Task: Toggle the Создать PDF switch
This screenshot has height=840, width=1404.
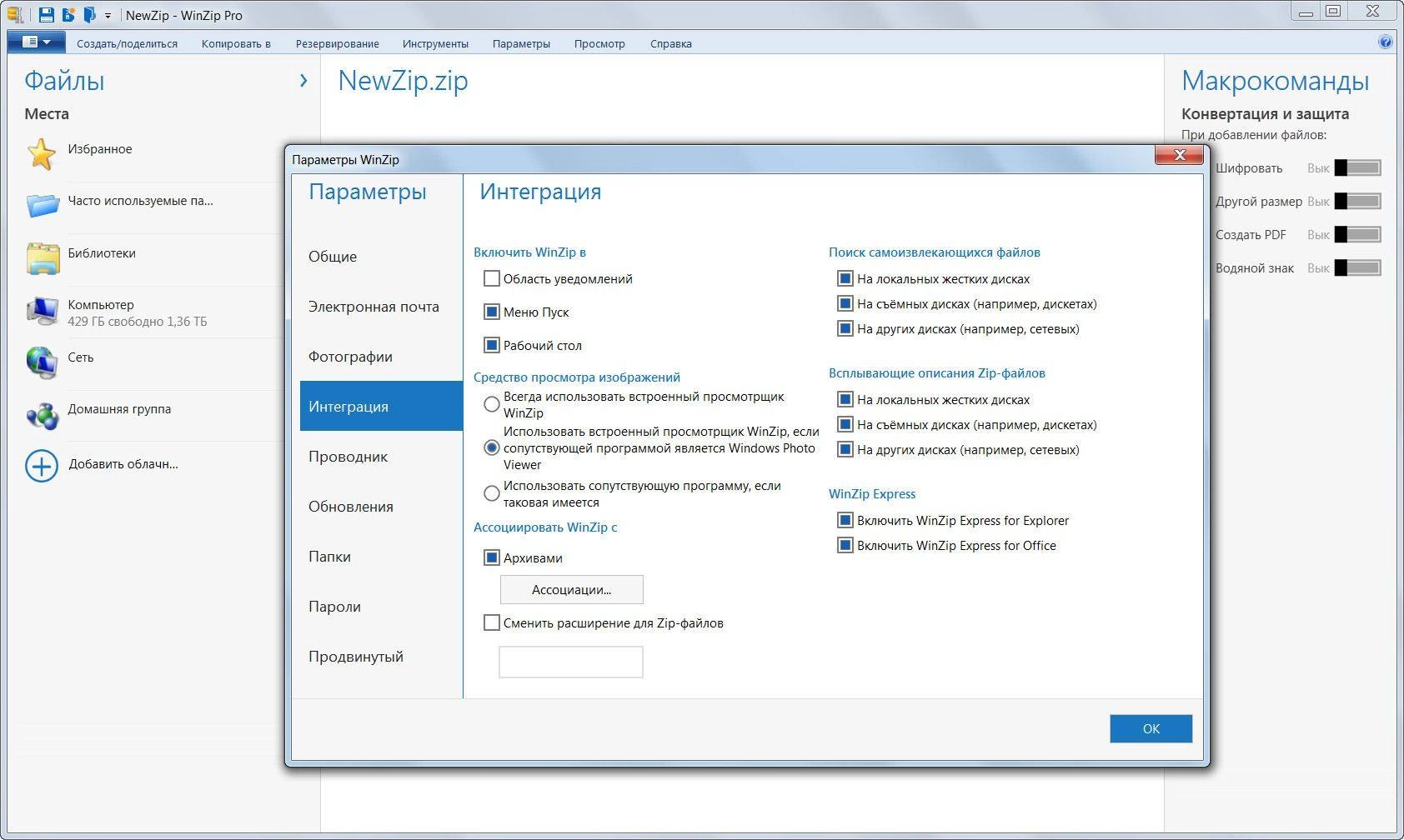Action: 1358,234
